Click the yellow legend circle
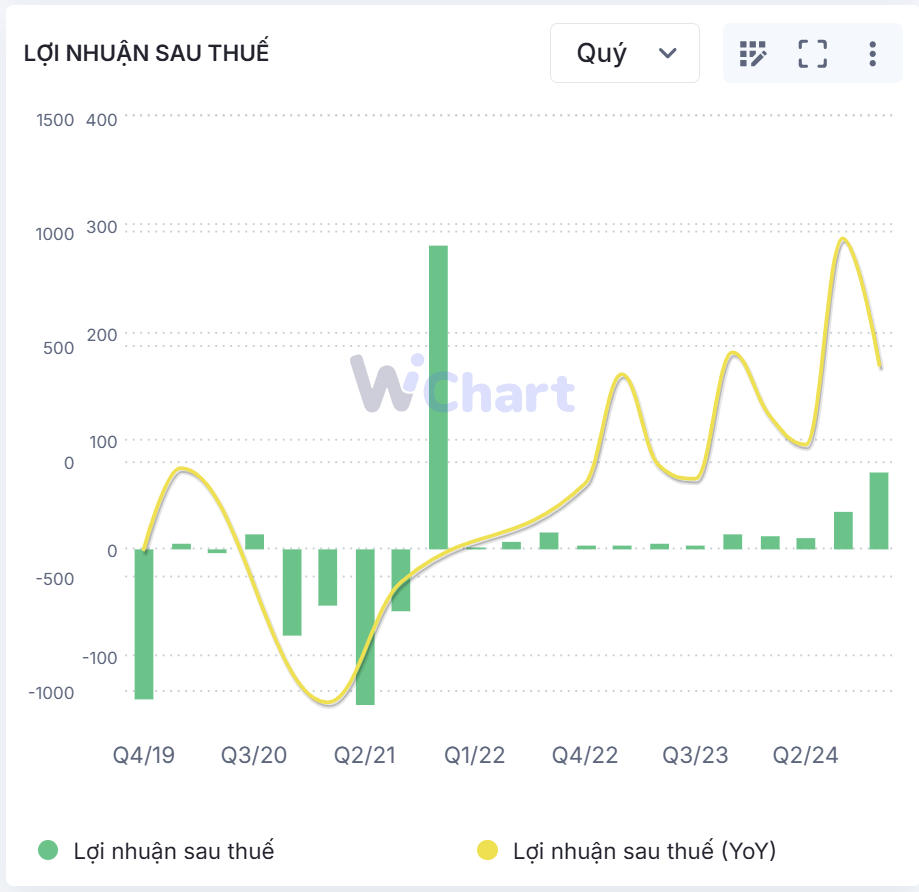The height and width of the screenshot is (892, 919). [x=487, y=851]
